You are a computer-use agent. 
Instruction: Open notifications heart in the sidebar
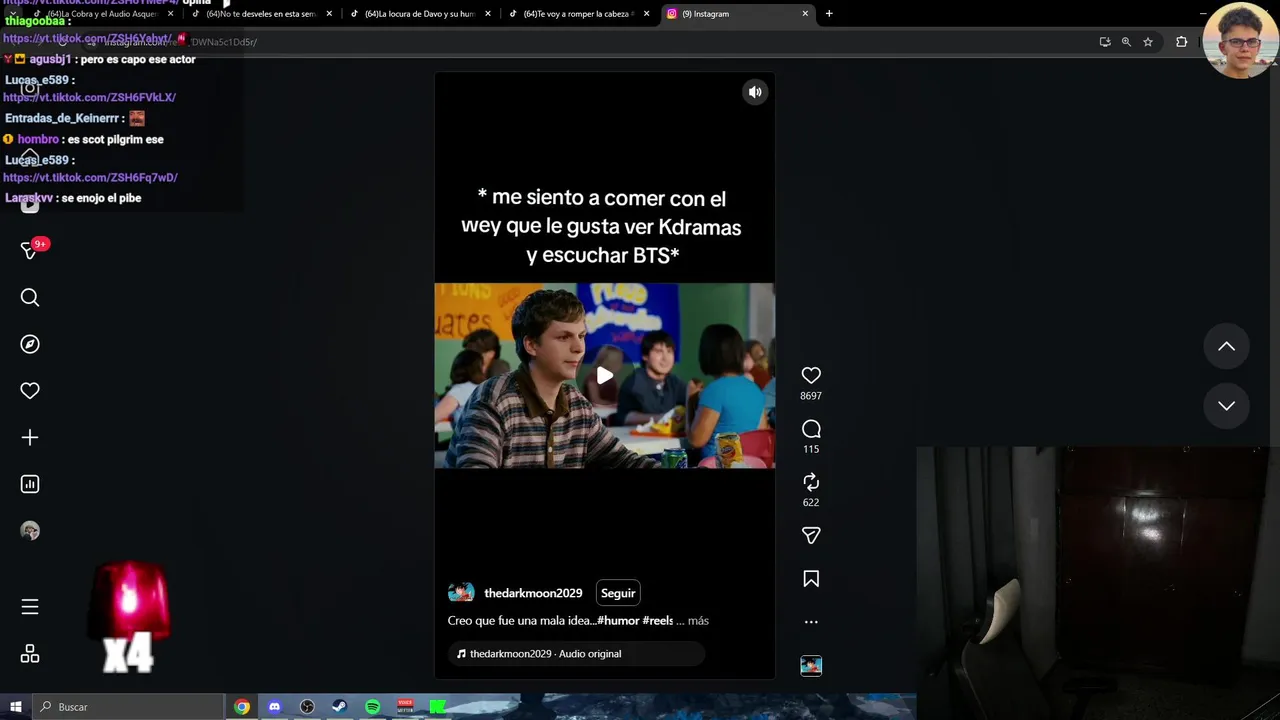click(30, 391)
